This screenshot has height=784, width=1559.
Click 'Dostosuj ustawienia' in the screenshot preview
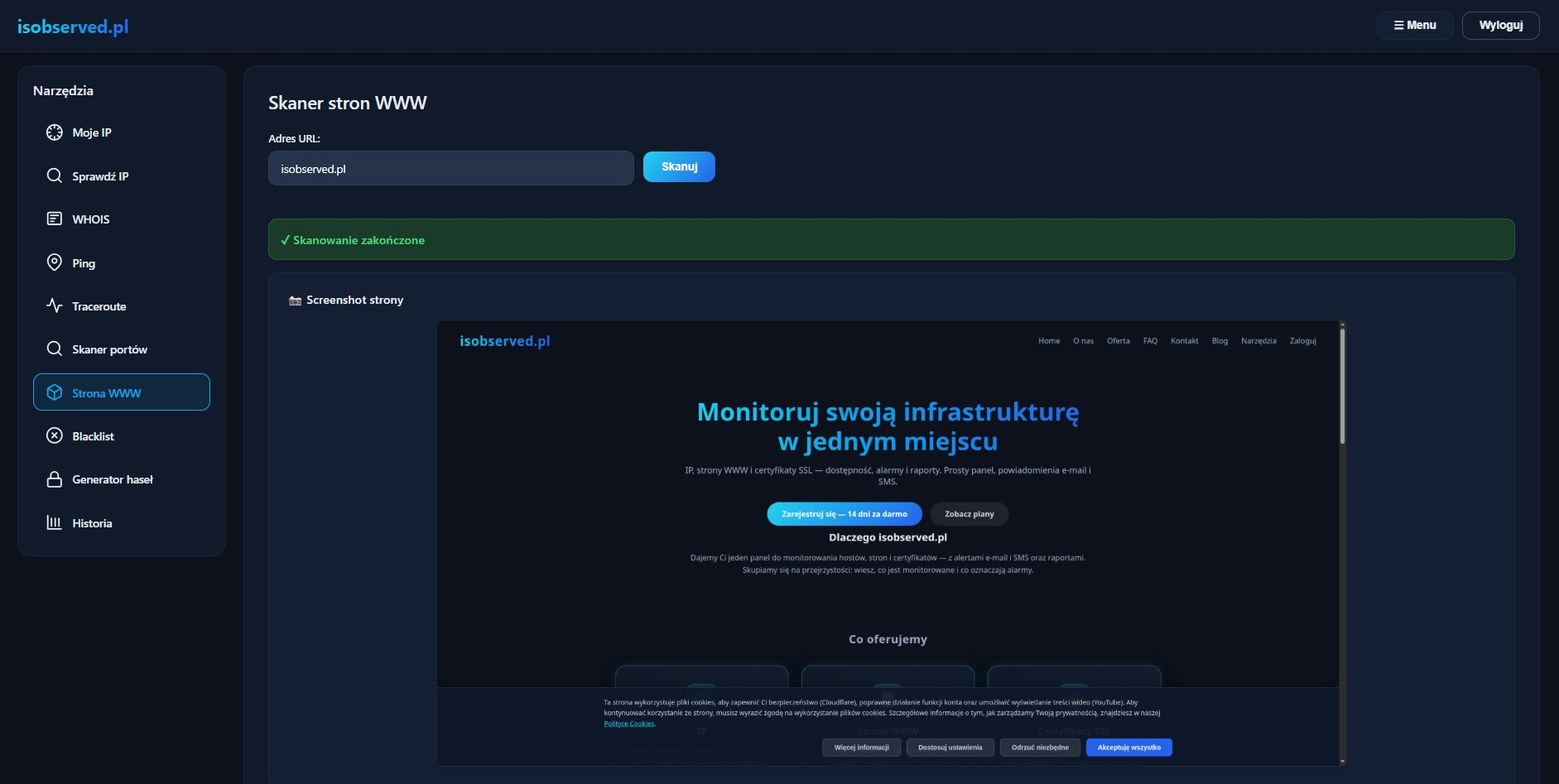(x=950, y=748)
